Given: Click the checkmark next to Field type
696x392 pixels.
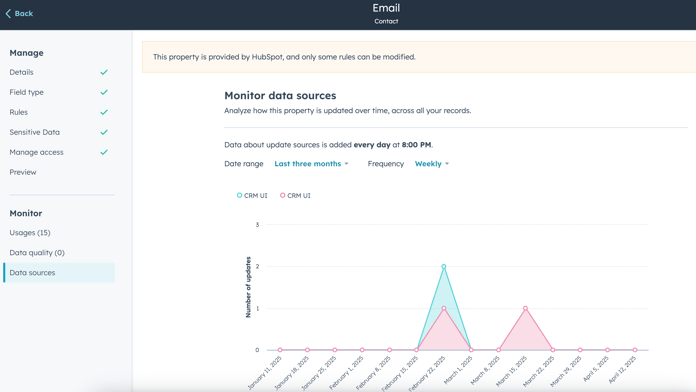Looking at the screenshot, I should (104, 92).
